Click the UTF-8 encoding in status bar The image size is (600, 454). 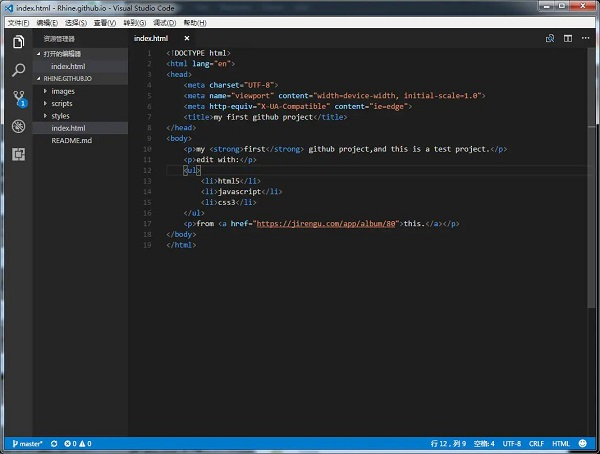[511, 443]
